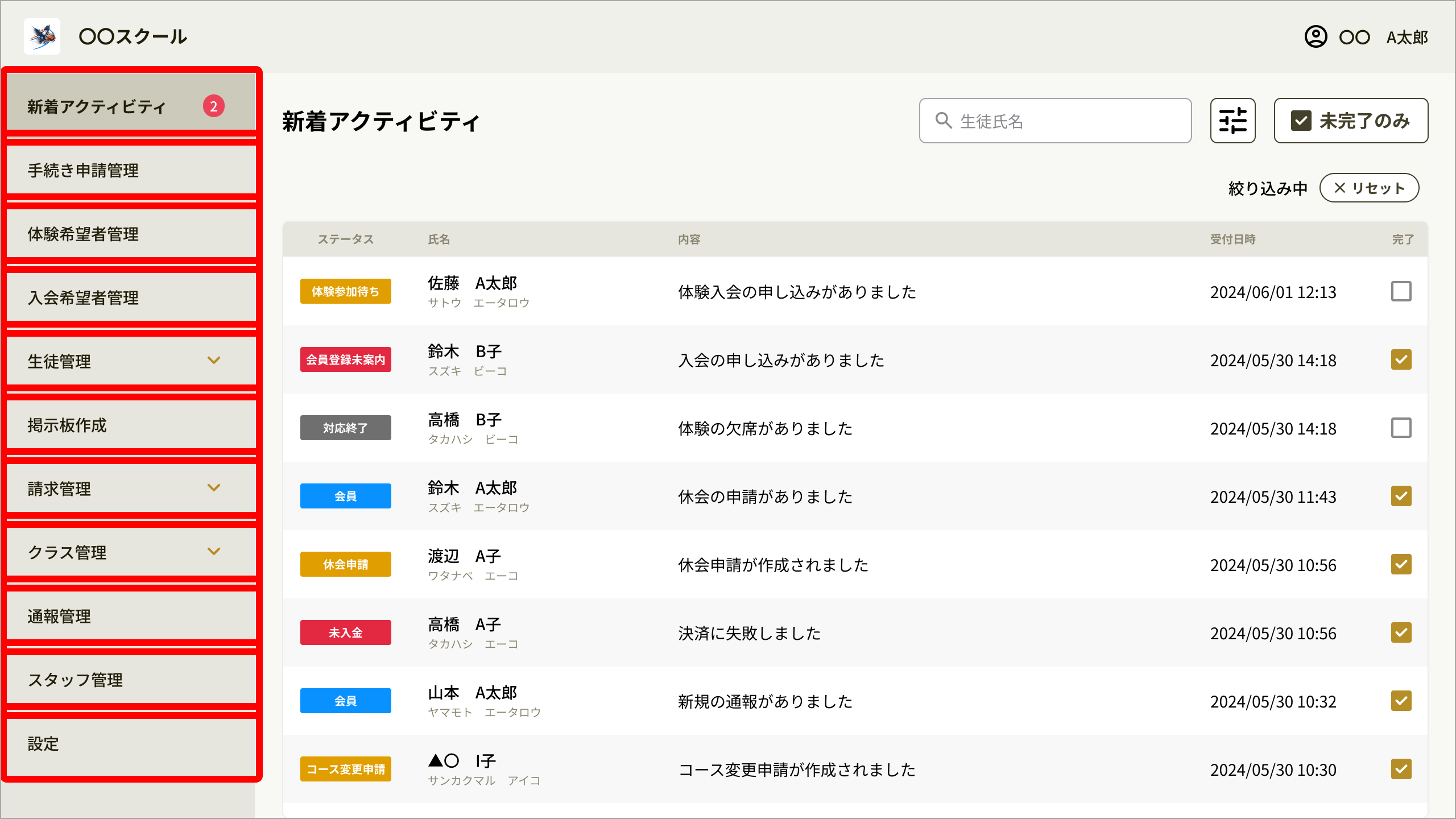Viewport: 1456px width, 819px height.
Task: Open 掲示板作成 in the sidebar
Action: click(x=131, y=425)
